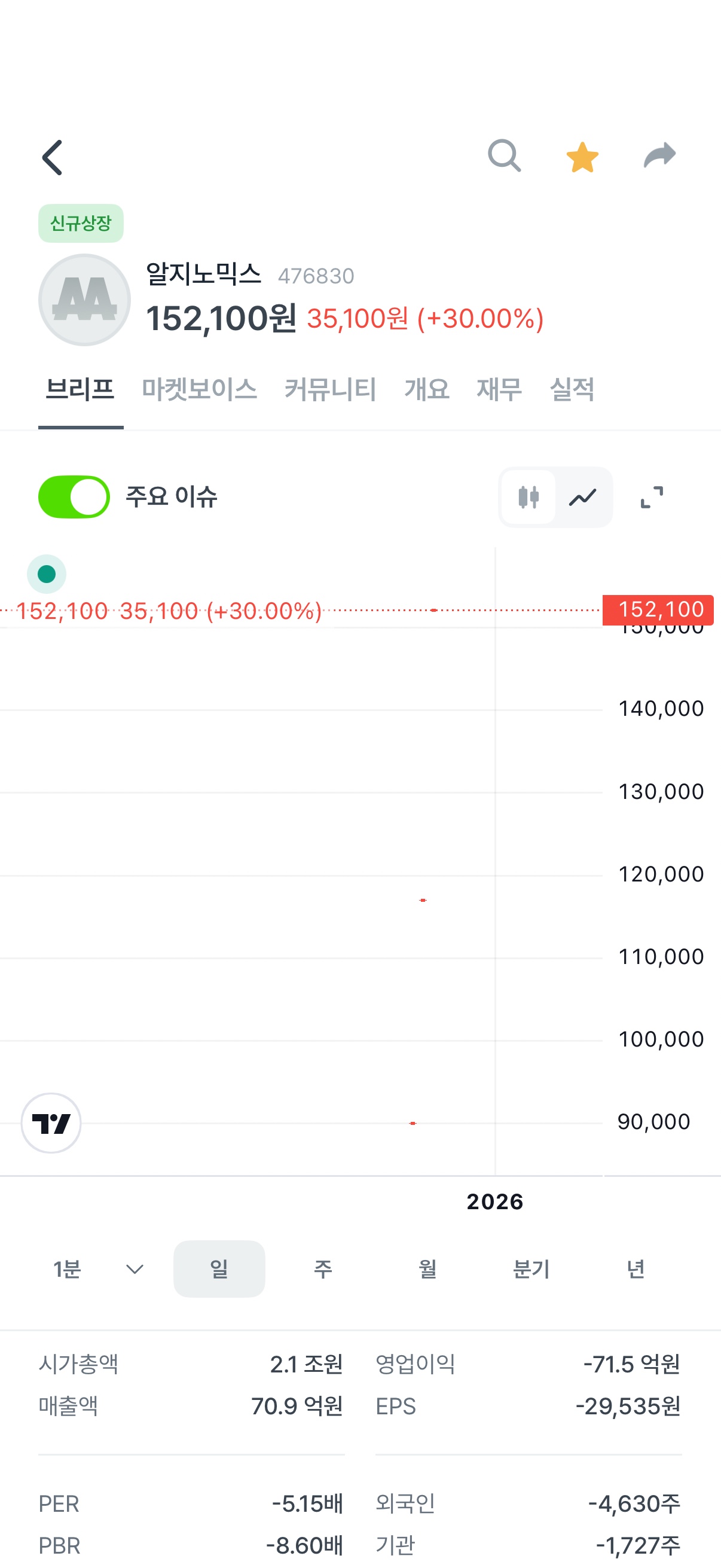721x1568 pixels.
Task: Turn off the 주요 이슈 toggle
Action: coord(74,497)
